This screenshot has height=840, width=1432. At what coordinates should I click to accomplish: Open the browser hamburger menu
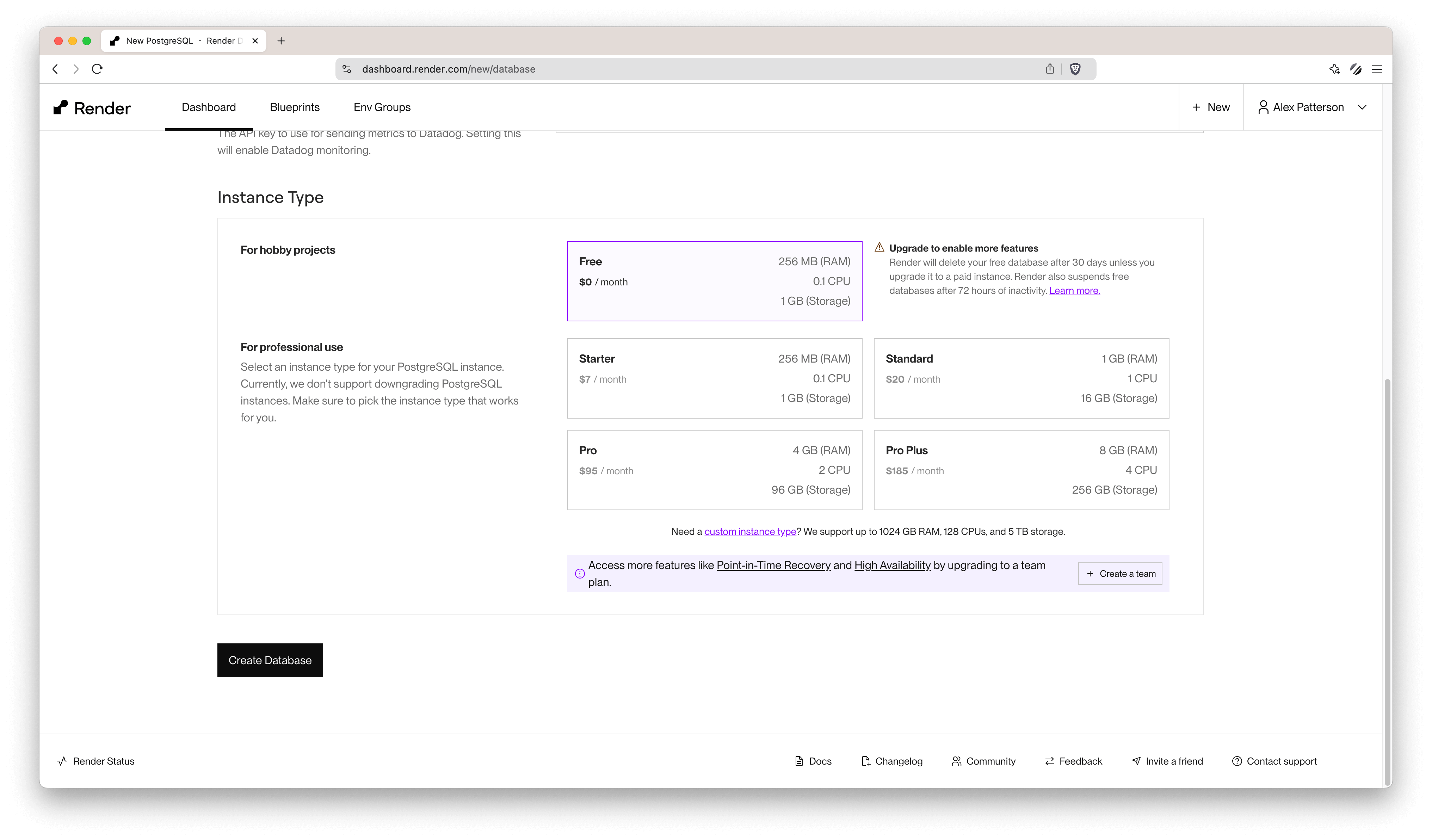click(1377, 69)
